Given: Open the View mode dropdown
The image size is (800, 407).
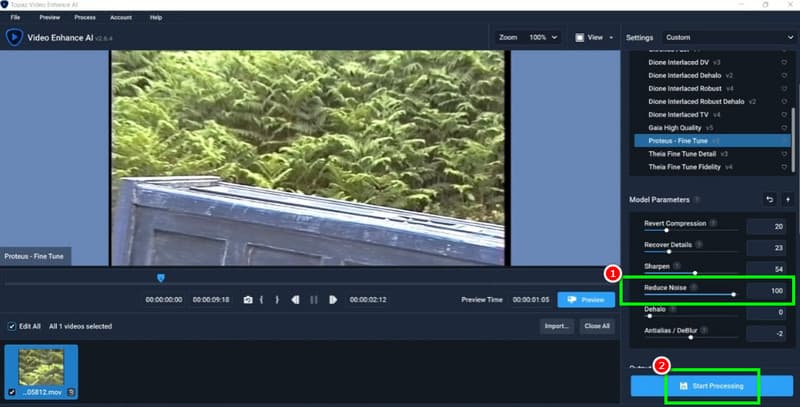Looking at the screenshot, I should 594,37.
